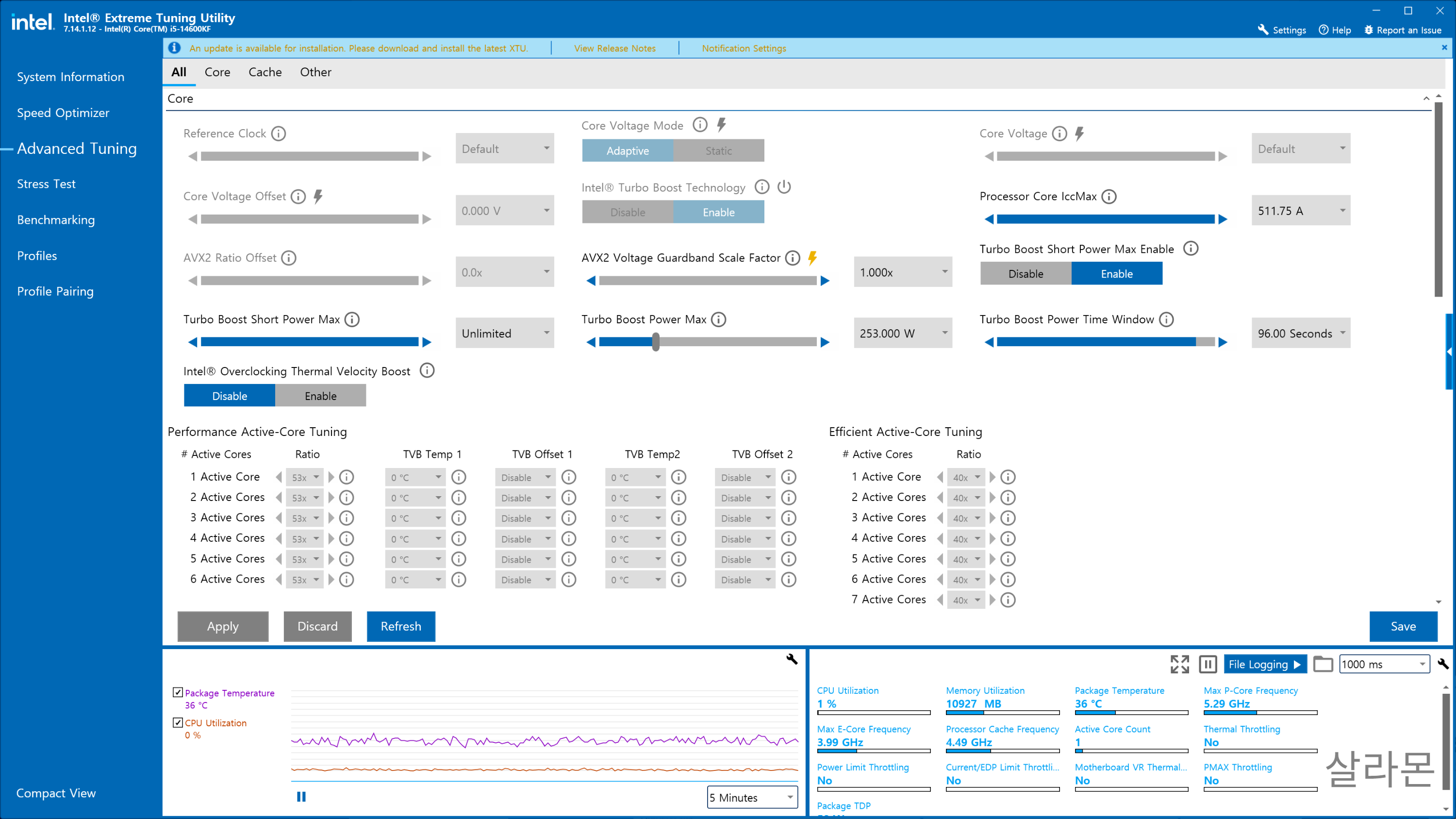The height and width of the screenshot is (819, 1456).
Task: Pause the graph with the blue pause button
Action: [301, 797]
